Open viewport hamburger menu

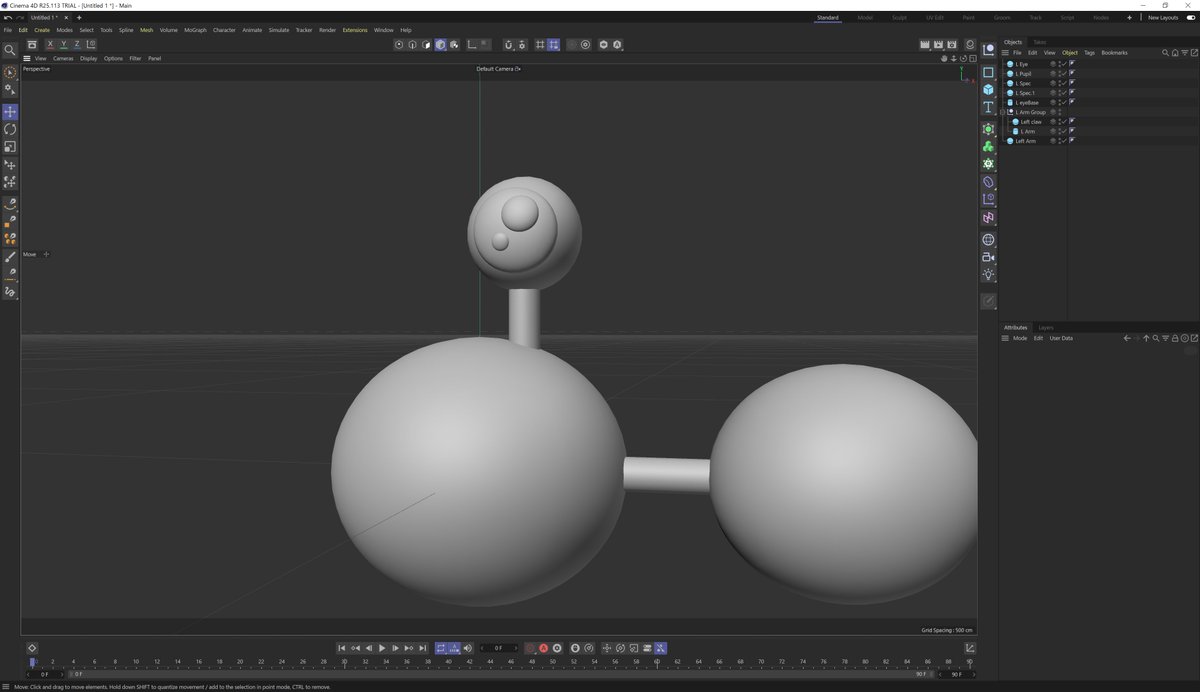(x=28, y=58)
